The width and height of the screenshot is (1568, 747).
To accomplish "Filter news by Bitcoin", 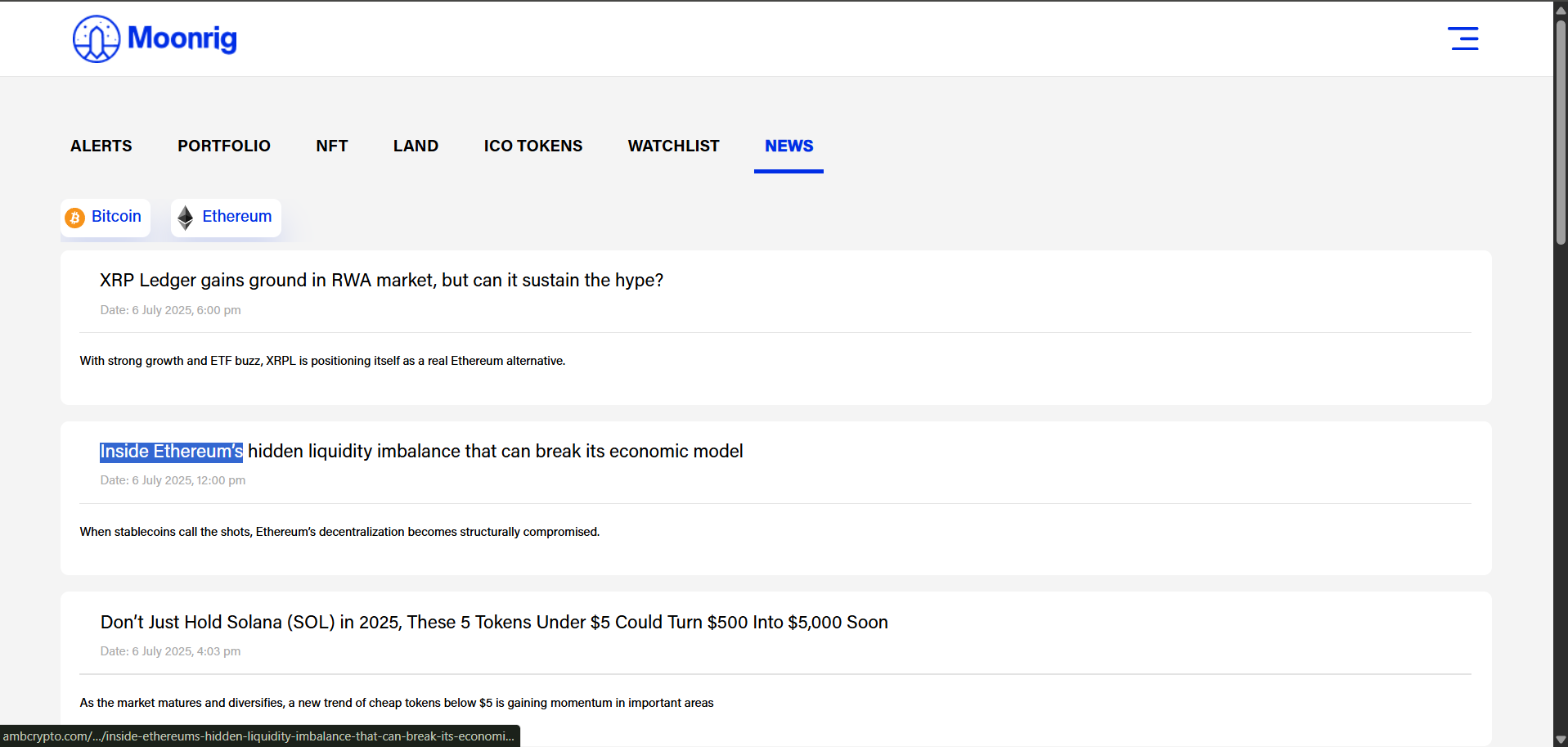I will coord(106,218).
